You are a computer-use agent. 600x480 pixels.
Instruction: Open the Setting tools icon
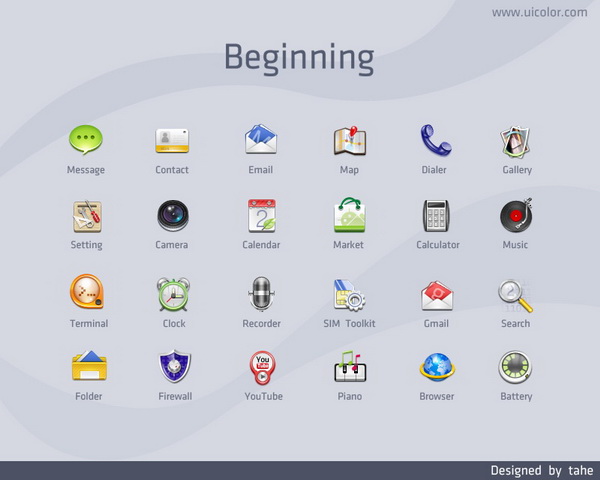click(x=86, y=216)
